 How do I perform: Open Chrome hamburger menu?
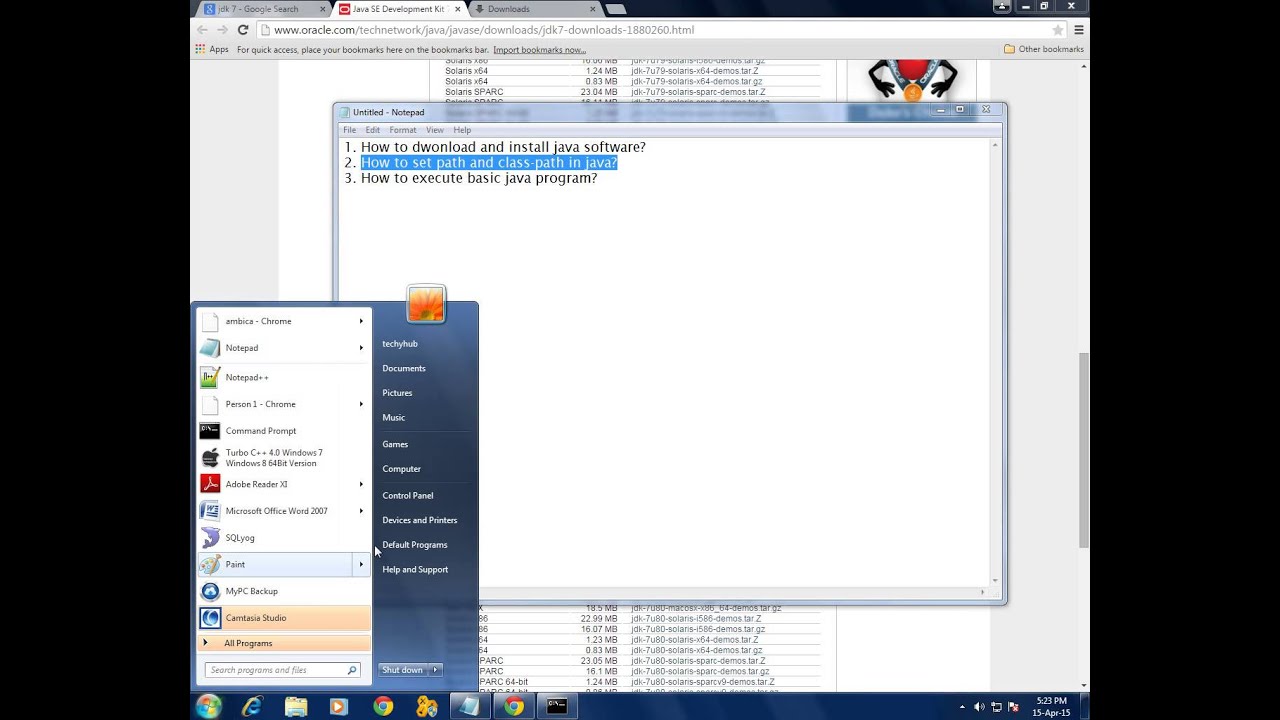[1079, 30]
